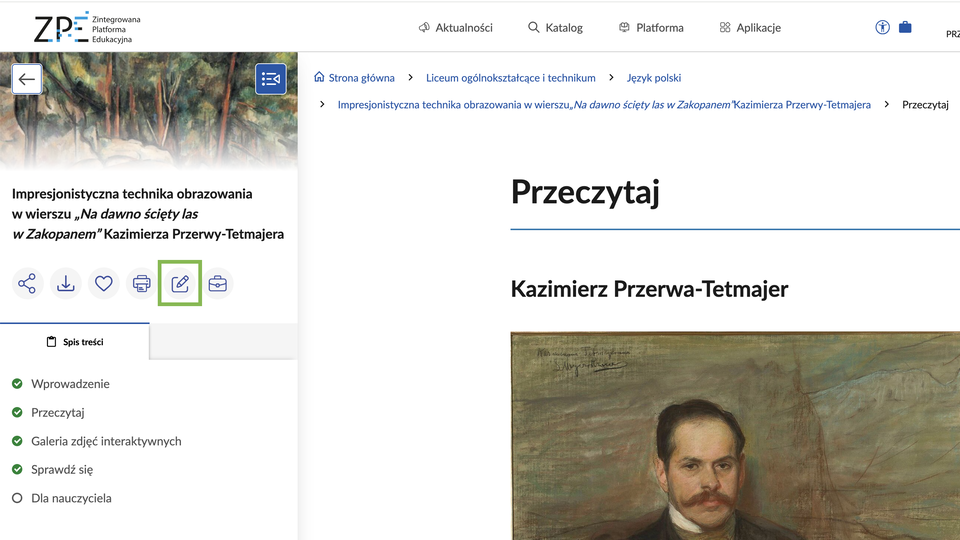Viewport: 960px width, 540px height.
Task: Click the download icon
Action: (x=65, y=284)
